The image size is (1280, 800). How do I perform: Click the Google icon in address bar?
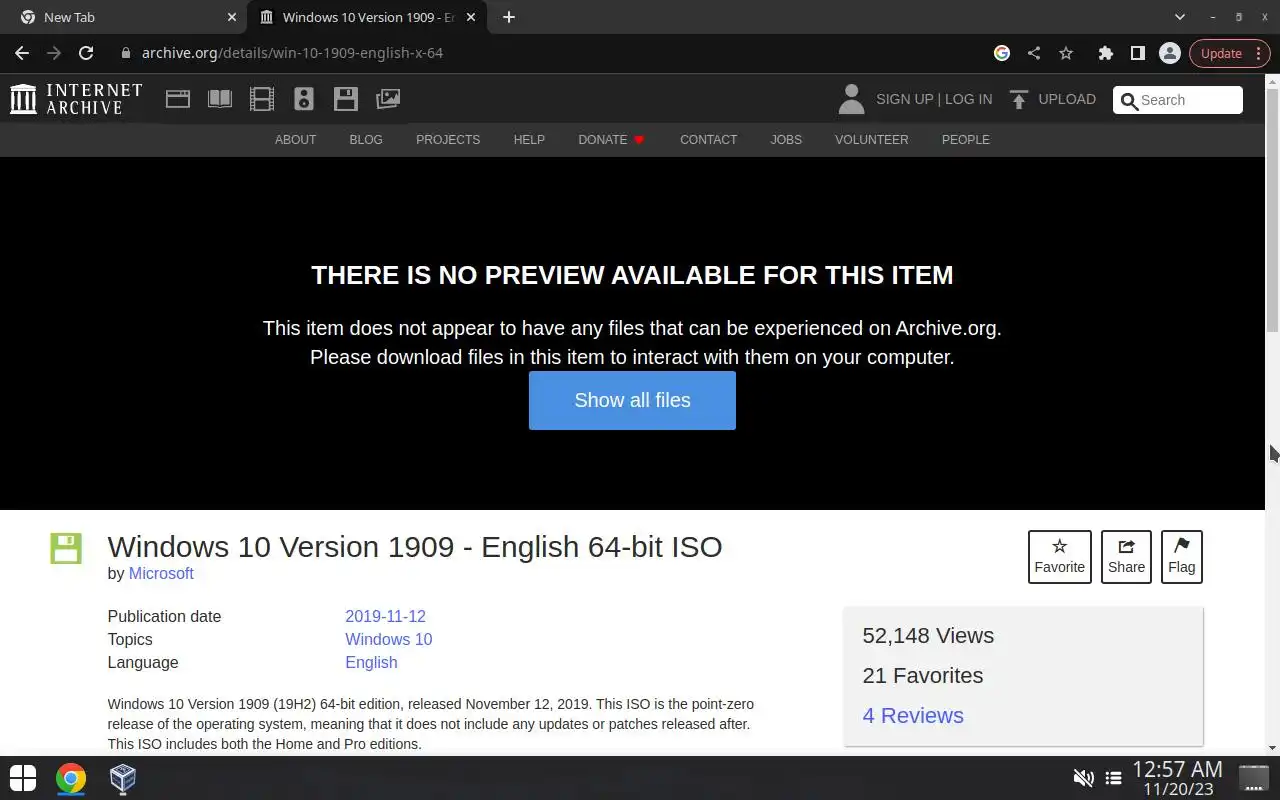(1002, 53)
